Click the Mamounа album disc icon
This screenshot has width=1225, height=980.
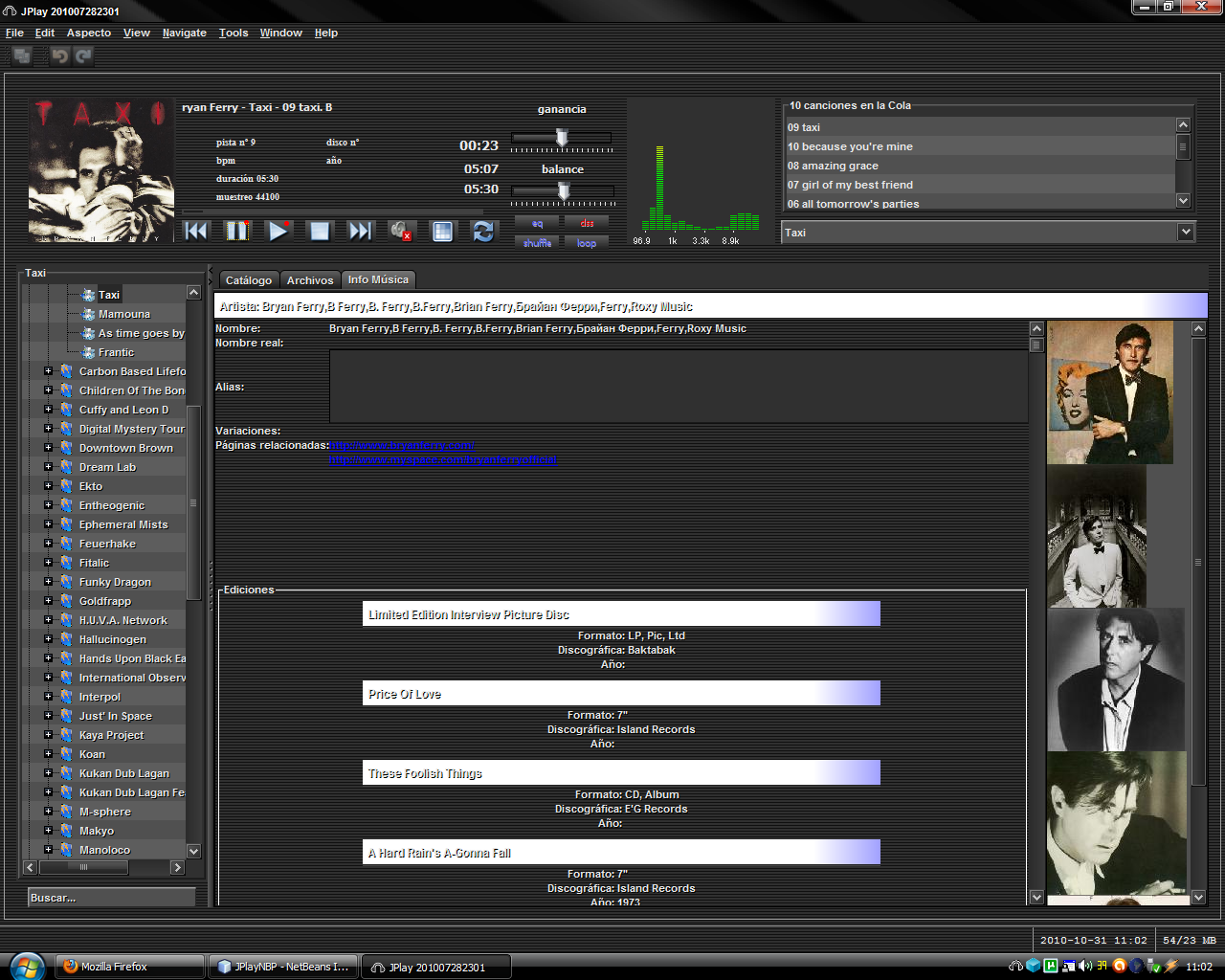(x=88, y=314)
